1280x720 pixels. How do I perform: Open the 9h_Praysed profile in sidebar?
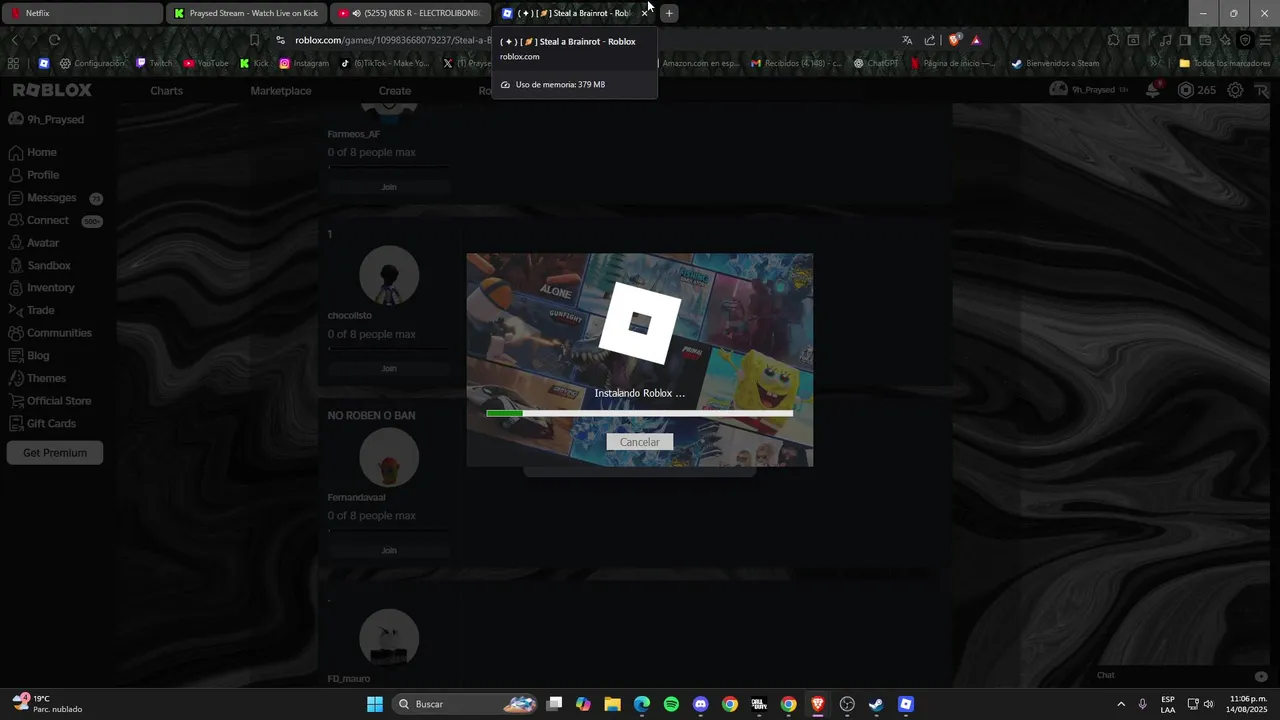pyautogui.click(x=46, y=119)
